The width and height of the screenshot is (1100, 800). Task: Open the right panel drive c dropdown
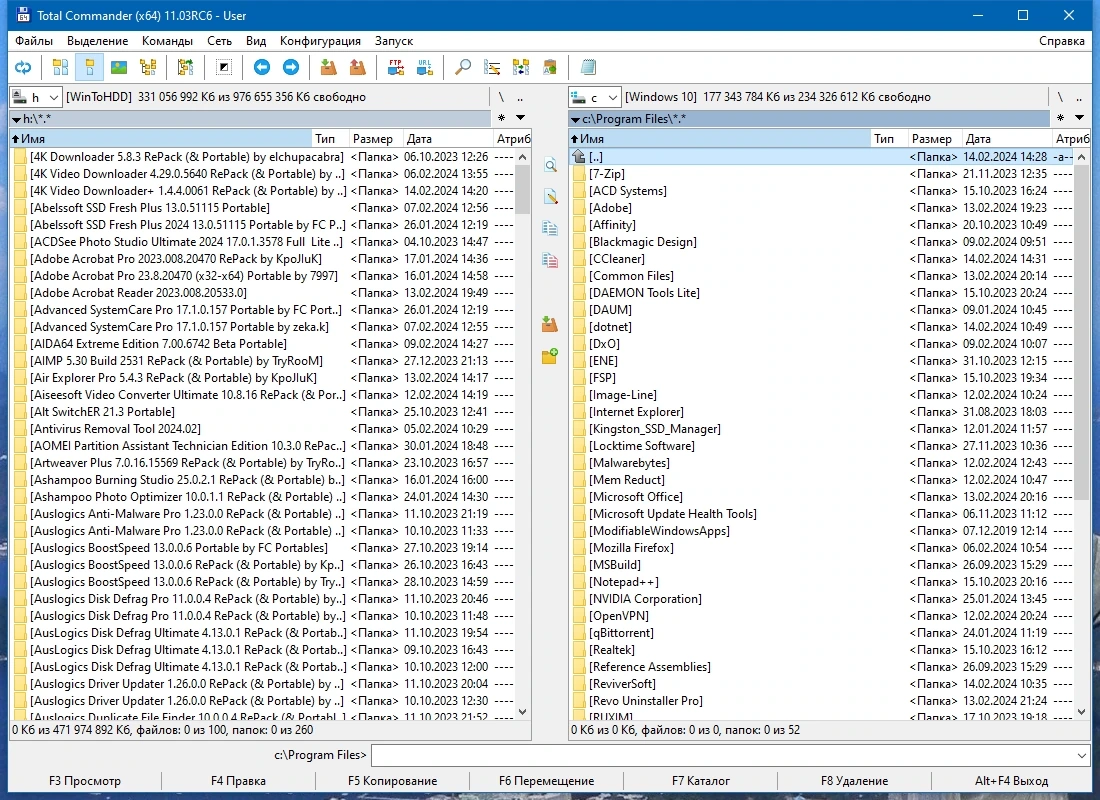point(595,97)
